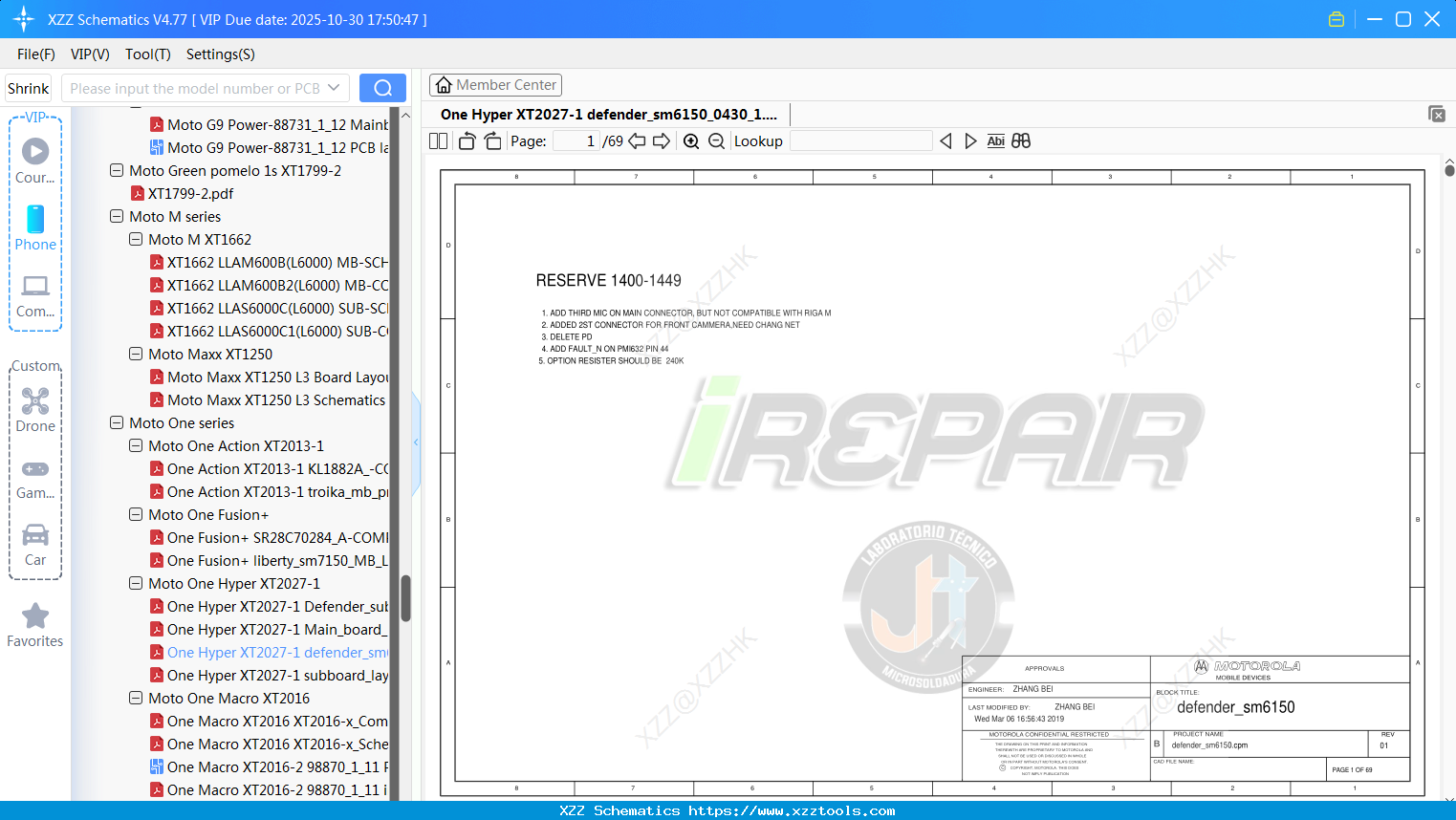The image size is (1456, 820).
Task: Click the Member Center button
Action: [x=495, y=84]
